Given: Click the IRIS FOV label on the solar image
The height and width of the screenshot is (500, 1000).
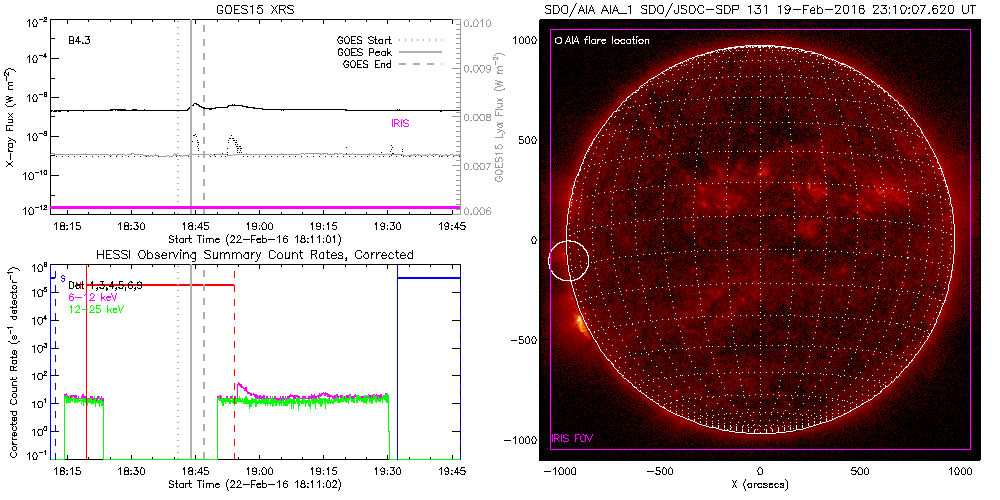Looking at the screenshot, I should coord(572,438).
